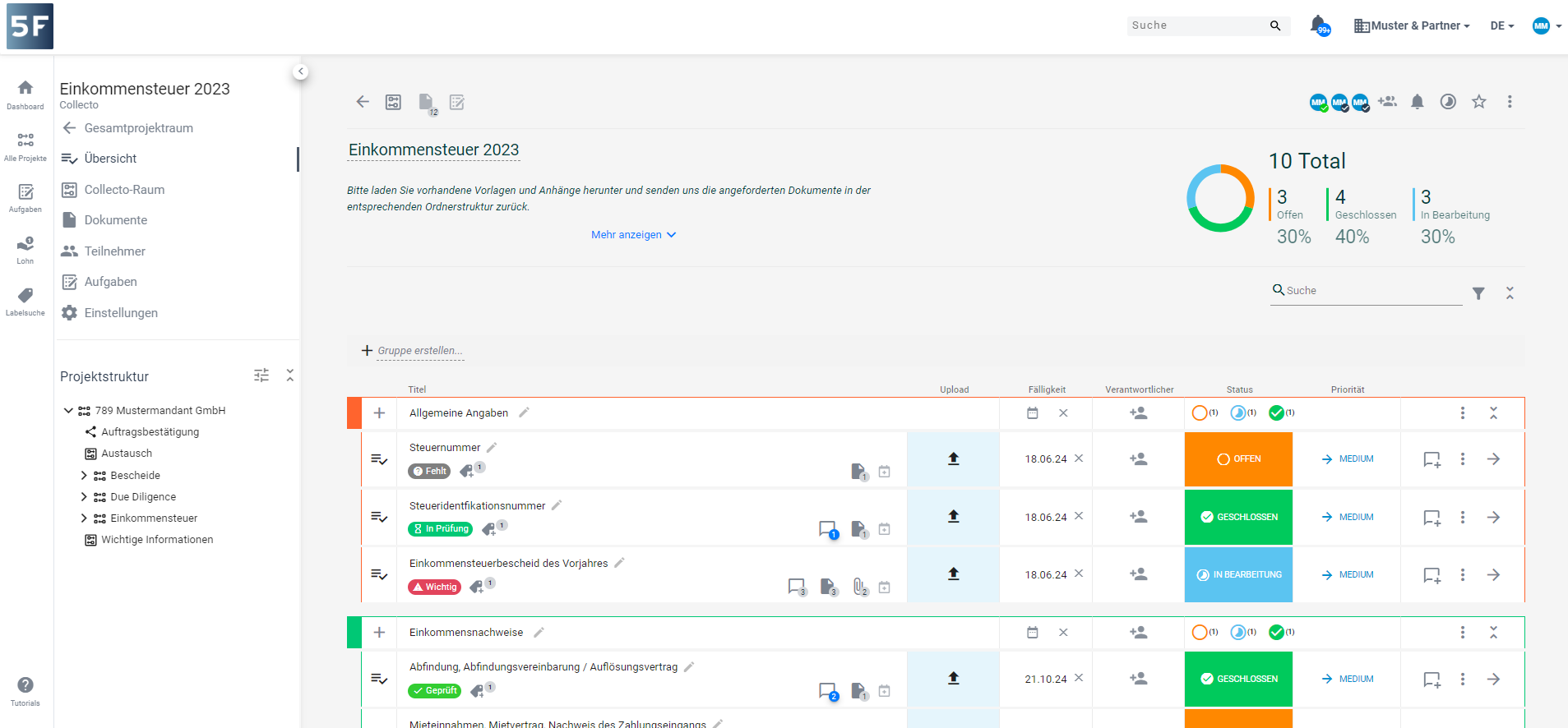Mark project as favorite with star icon
The height and width of the screenshot is (728, 1568).
1478,102
